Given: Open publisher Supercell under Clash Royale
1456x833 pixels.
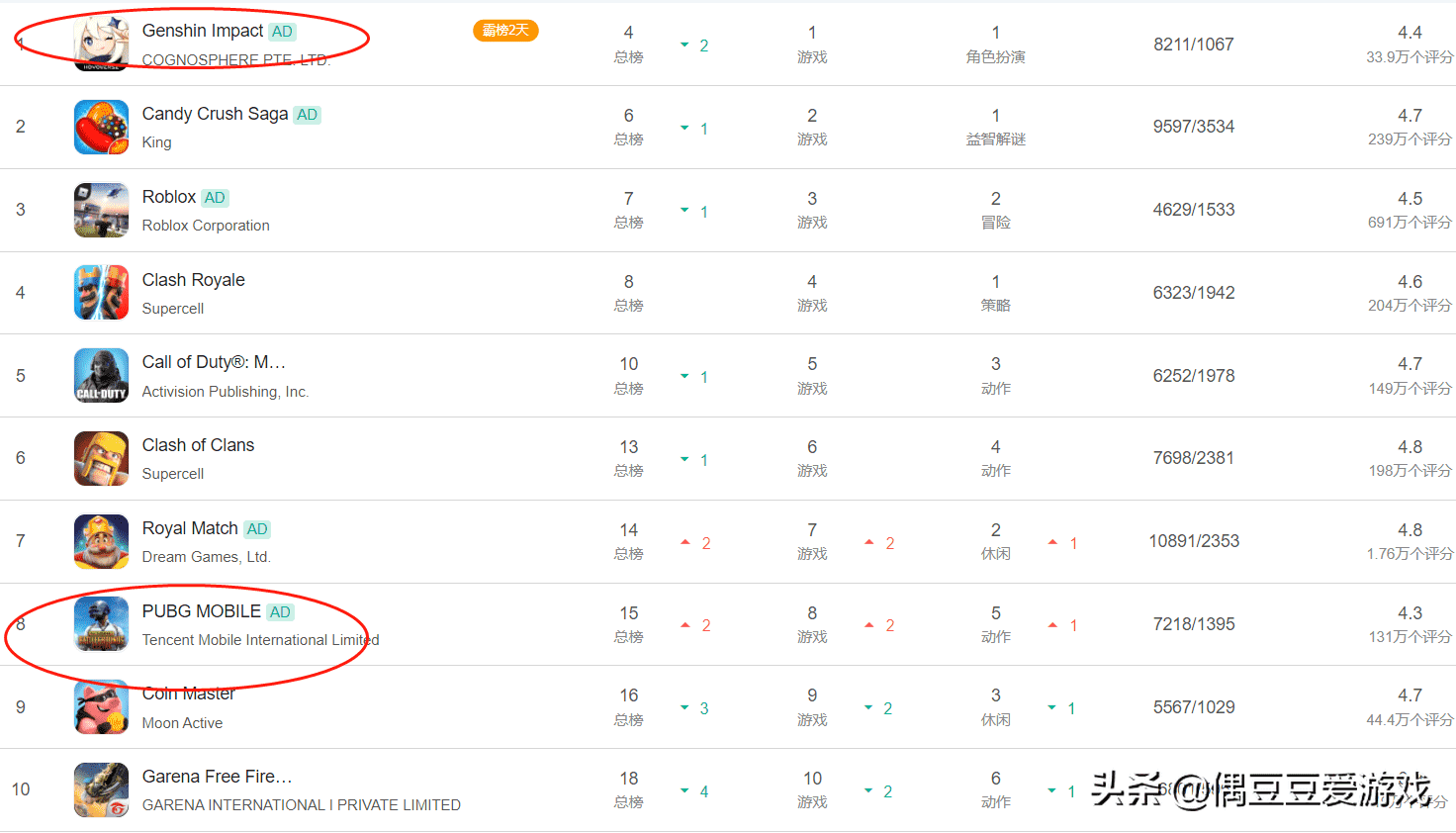Looking at the screenshot, I should point(173,309).
